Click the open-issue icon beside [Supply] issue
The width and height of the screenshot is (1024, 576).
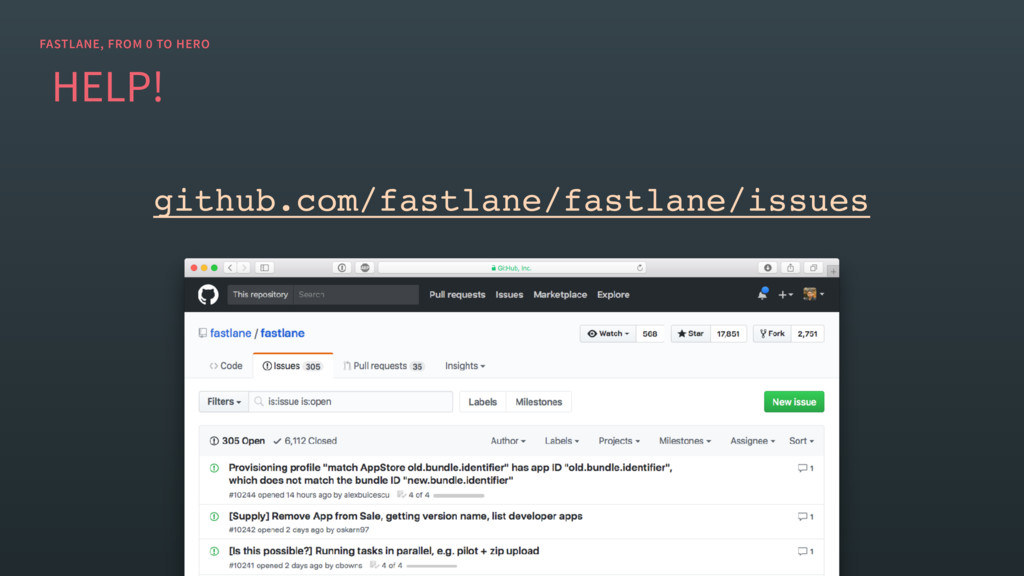[214, 517]
